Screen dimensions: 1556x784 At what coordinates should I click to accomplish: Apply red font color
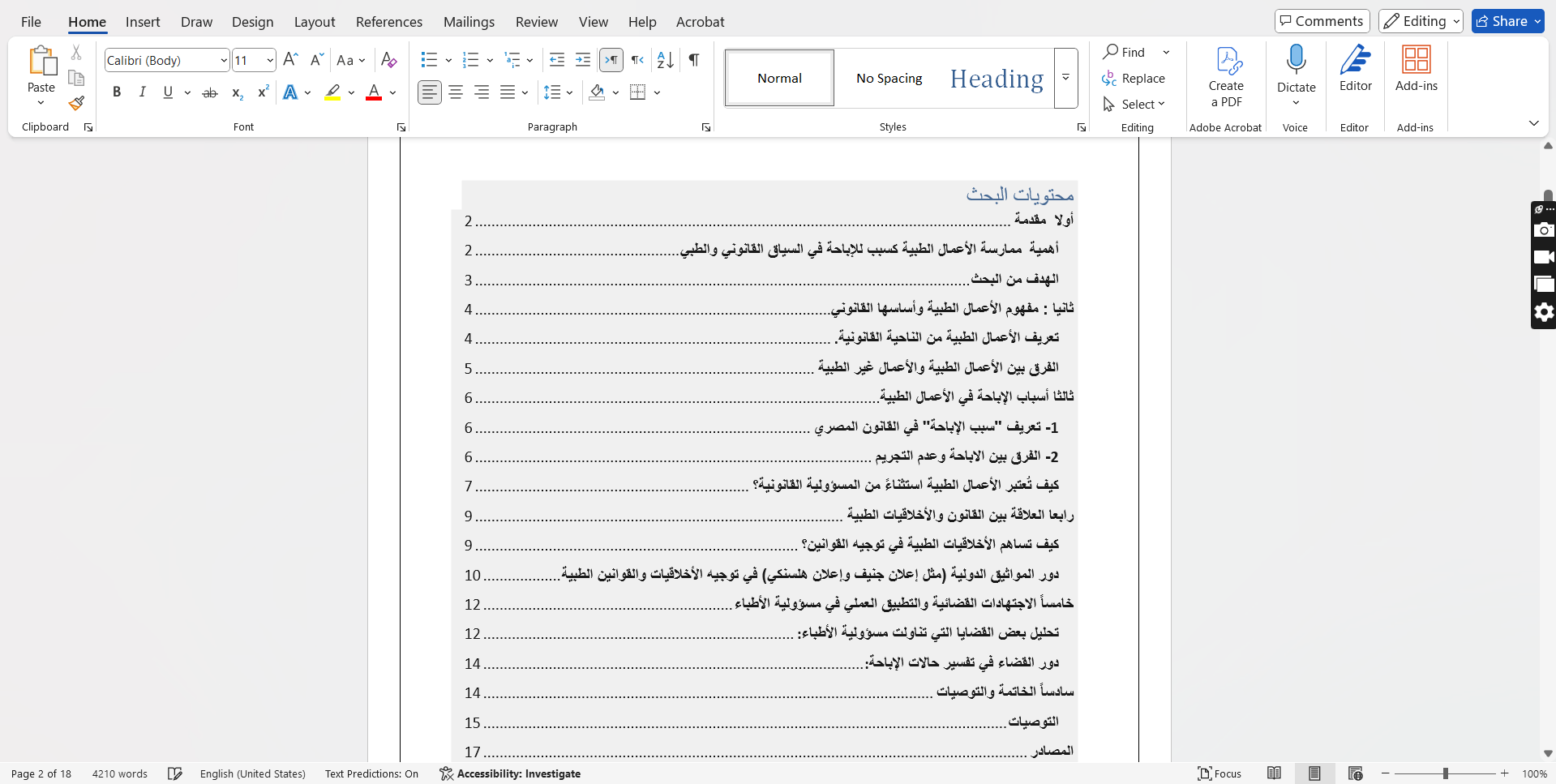[x=374, y=92]
